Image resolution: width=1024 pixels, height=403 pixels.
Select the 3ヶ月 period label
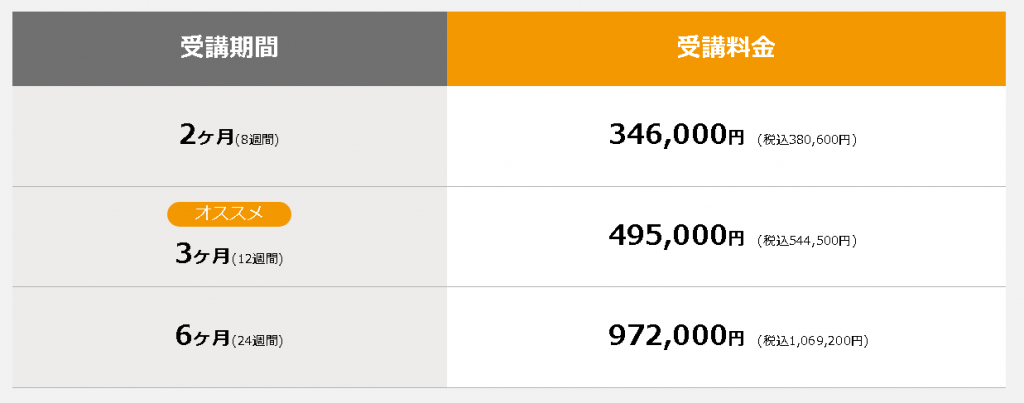[203, 254]
